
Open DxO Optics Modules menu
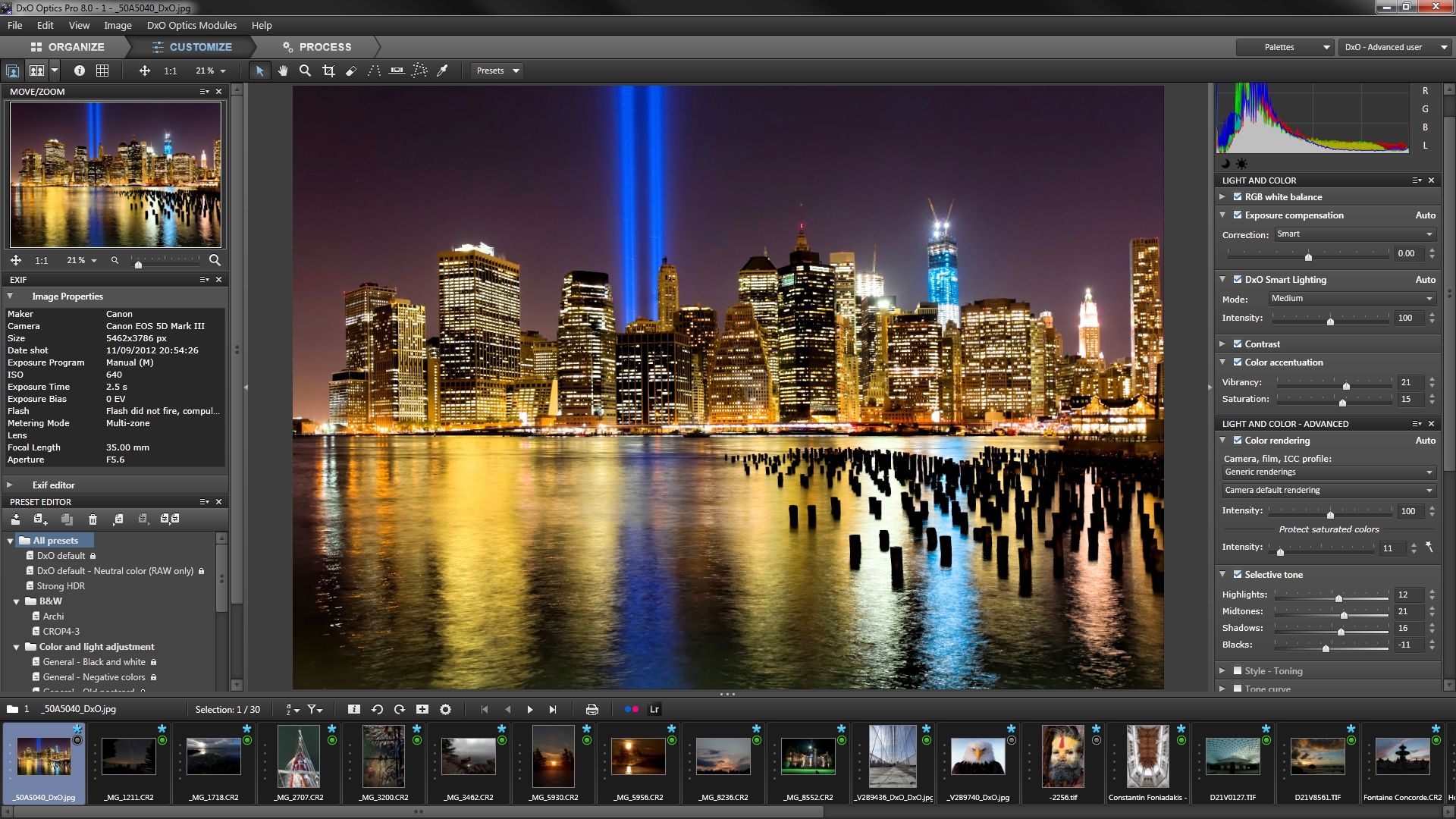[x=192, y=26]
